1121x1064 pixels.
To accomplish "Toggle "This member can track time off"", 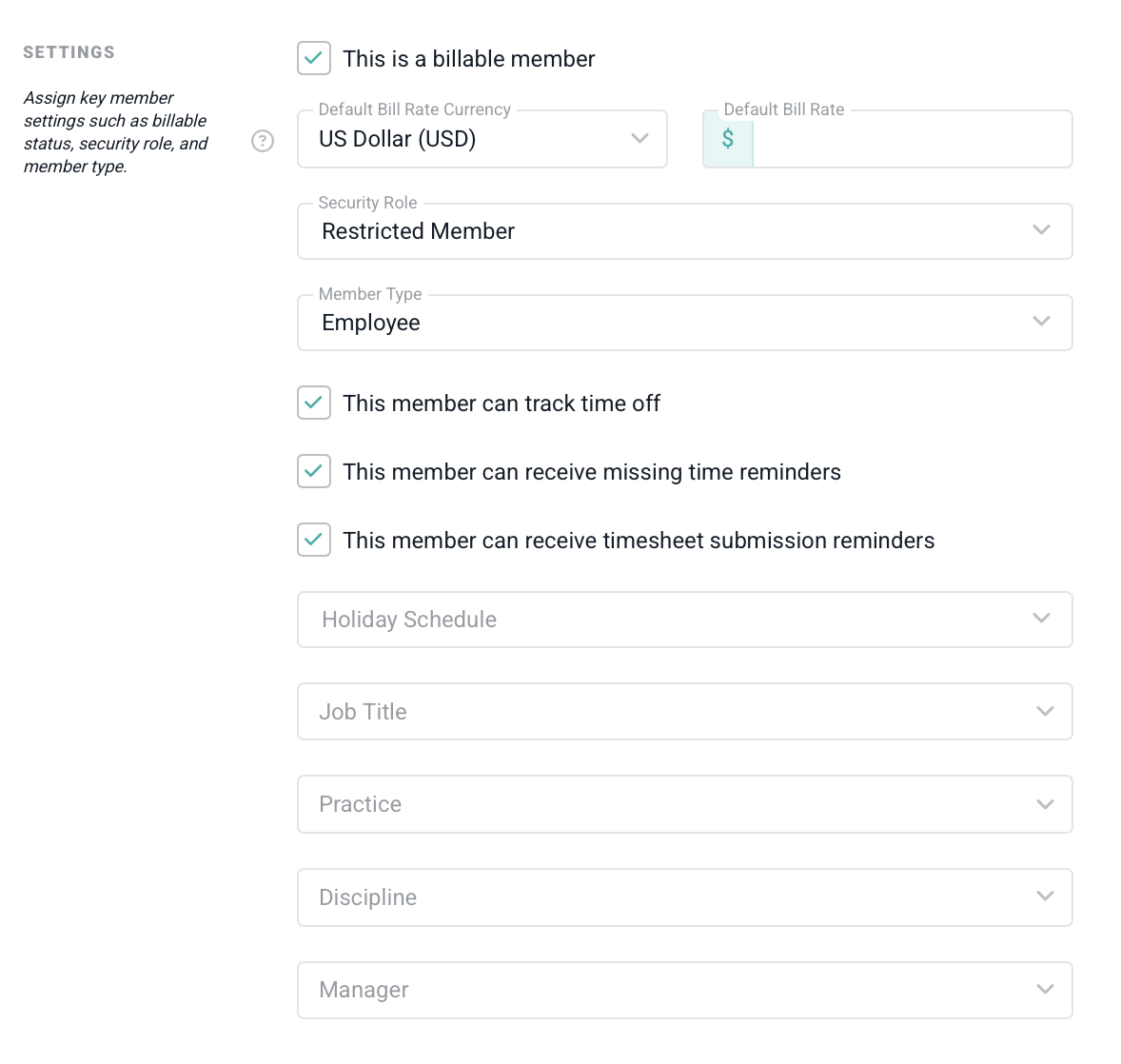I will [x=314, y=403].
